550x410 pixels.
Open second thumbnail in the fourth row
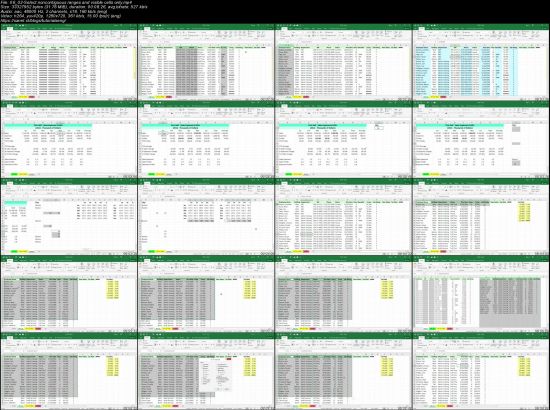(206, 294)
